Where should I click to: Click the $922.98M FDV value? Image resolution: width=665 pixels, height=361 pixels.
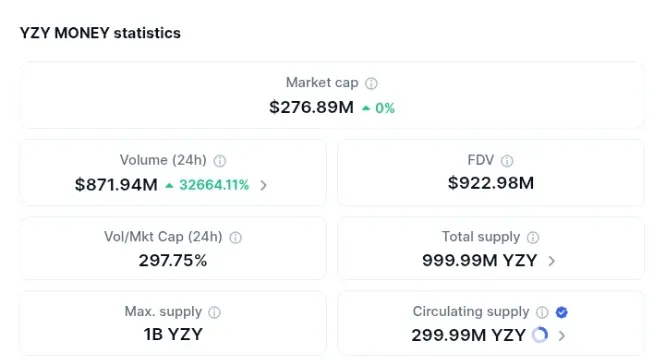pos(491,183)
